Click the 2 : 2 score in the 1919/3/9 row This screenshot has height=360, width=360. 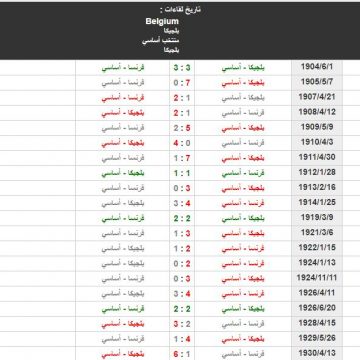182,219
